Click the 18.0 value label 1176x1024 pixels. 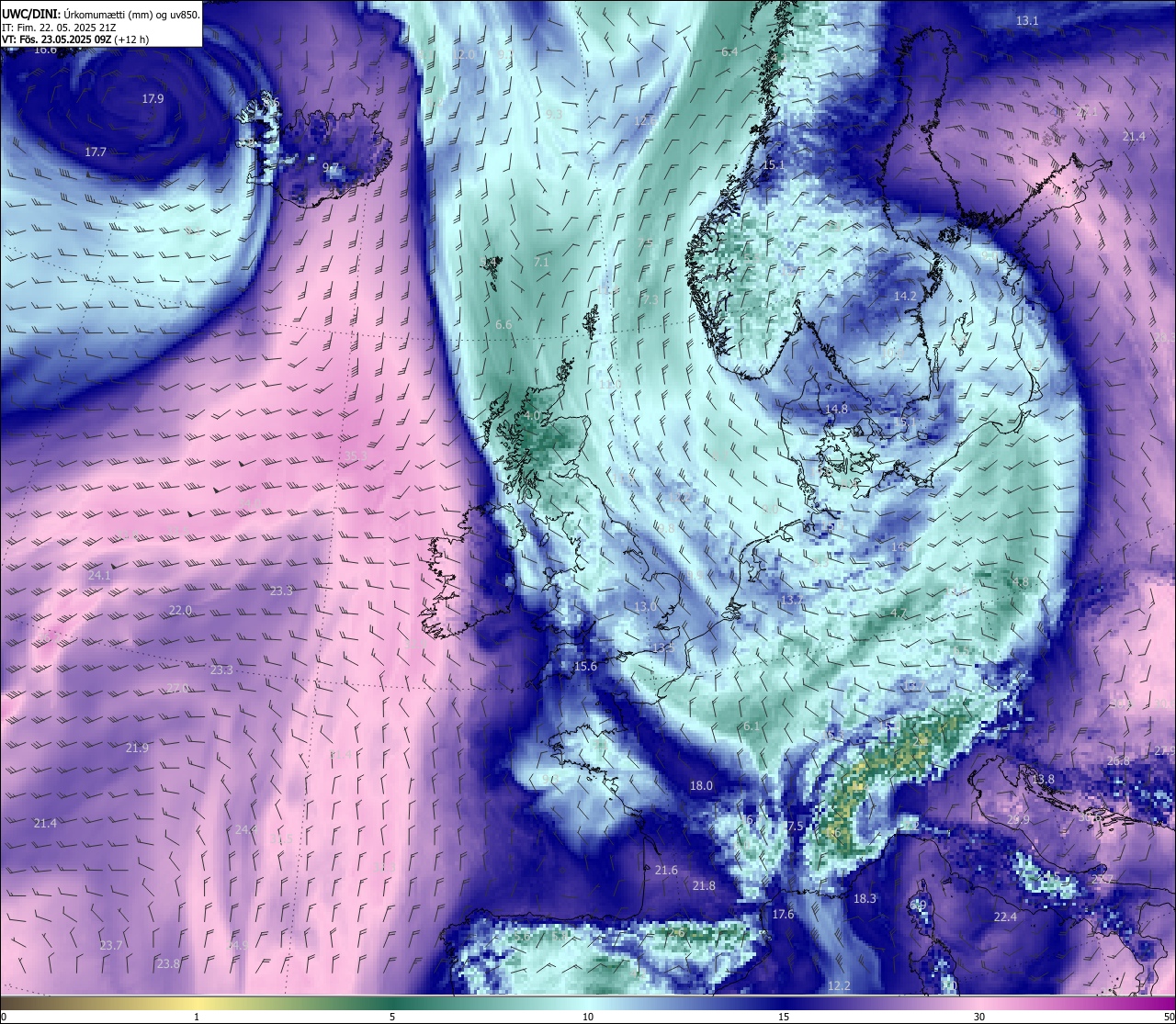point(701,786)
